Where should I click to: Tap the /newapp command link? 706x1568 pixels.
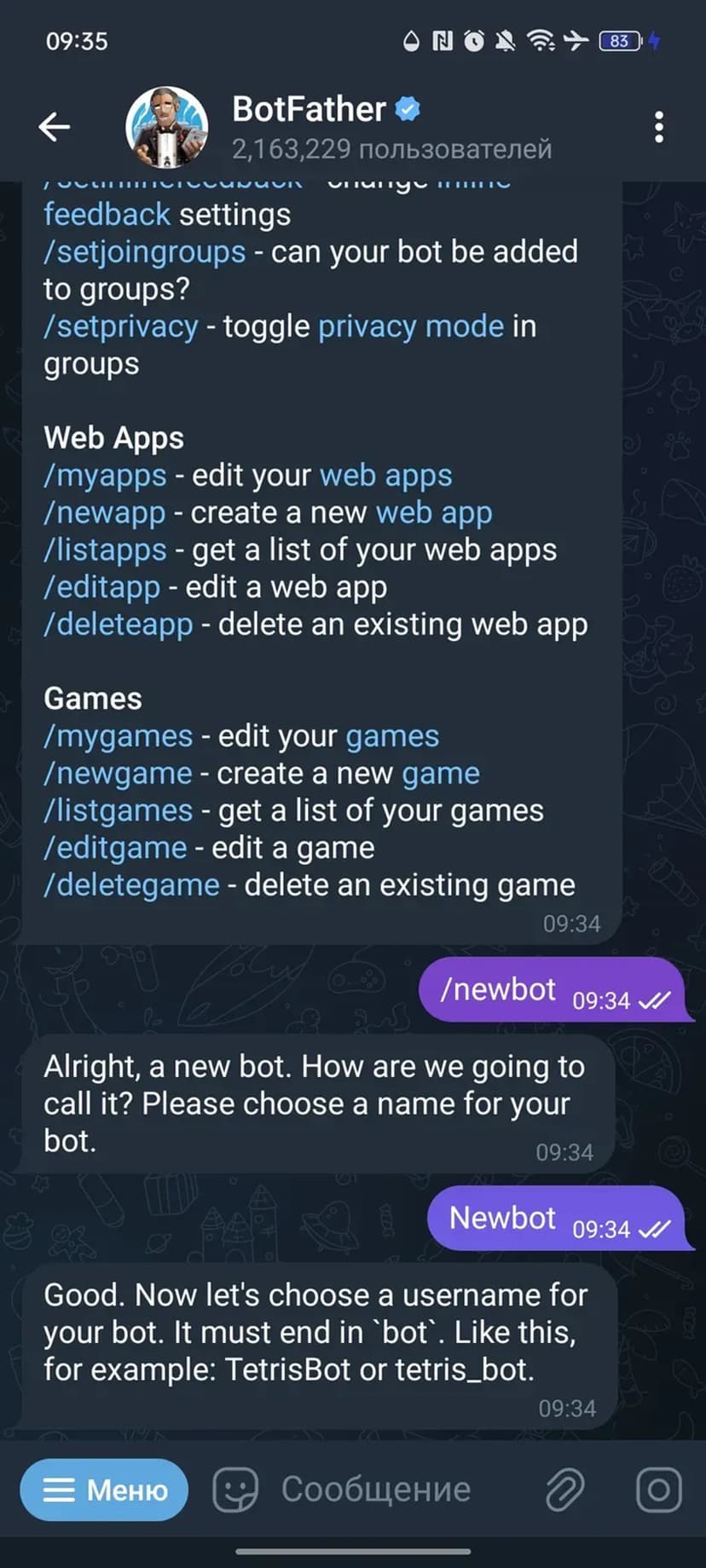coord(105,513)
